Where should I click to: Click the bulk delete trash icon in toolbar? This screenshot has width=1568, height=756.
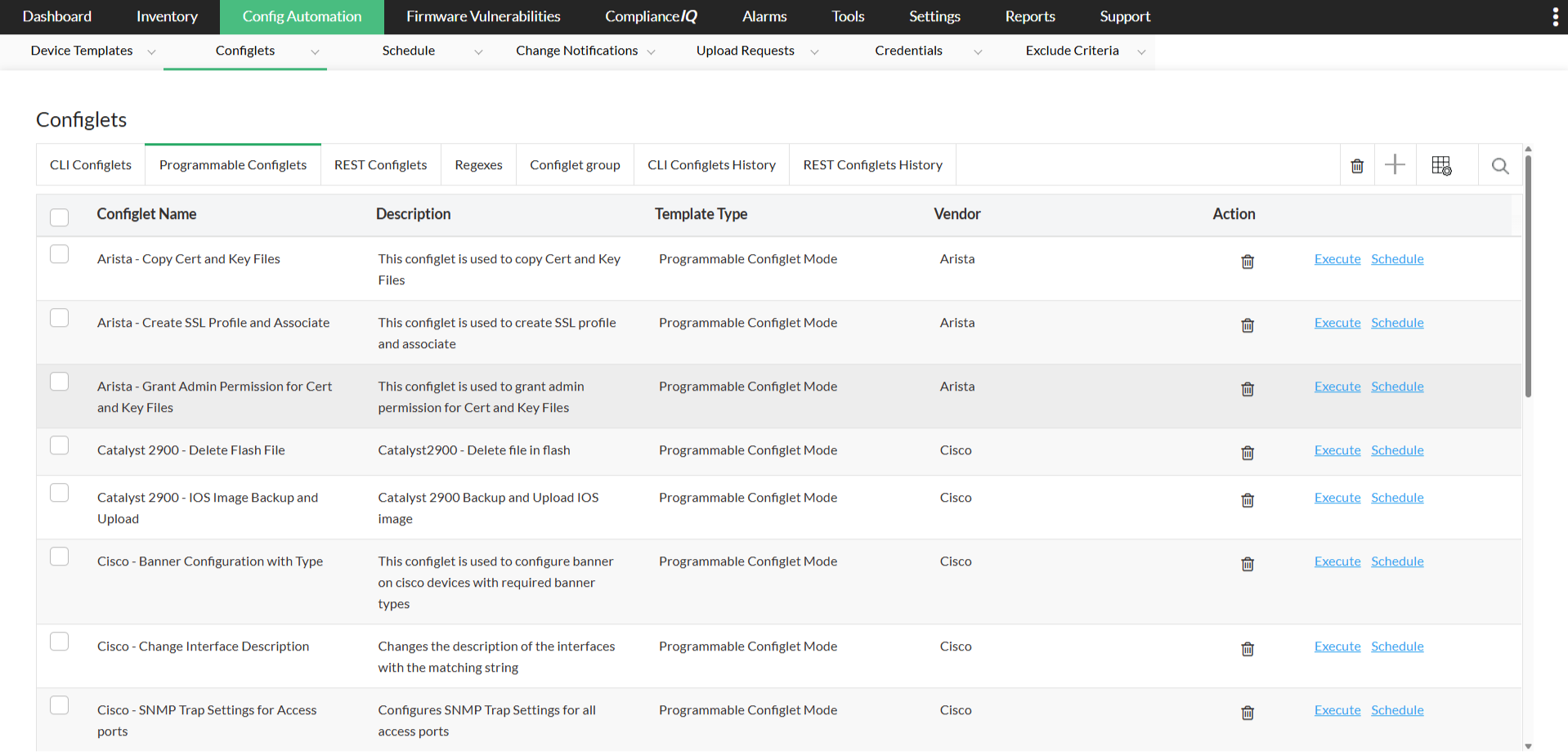point(1357,166)
